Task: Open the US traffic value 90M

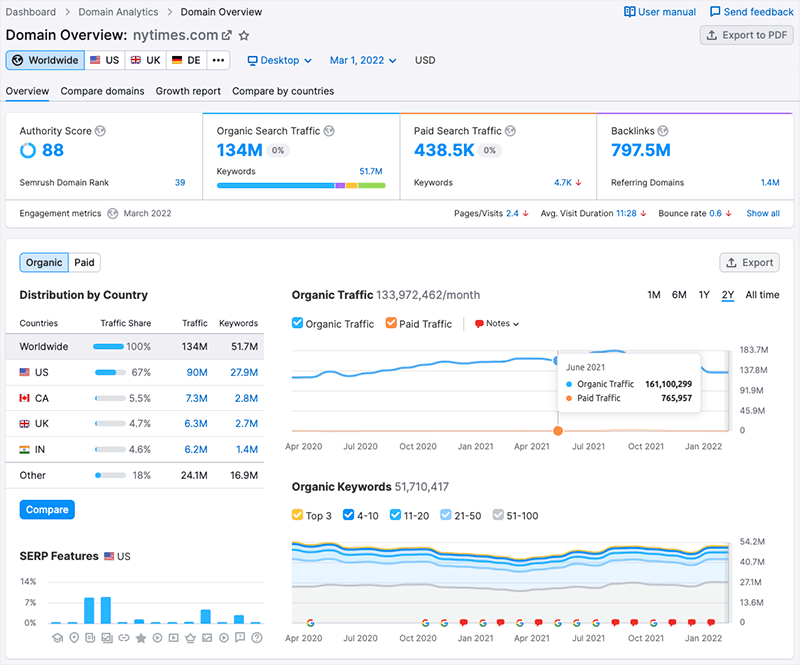Action: tap(196, 372)
